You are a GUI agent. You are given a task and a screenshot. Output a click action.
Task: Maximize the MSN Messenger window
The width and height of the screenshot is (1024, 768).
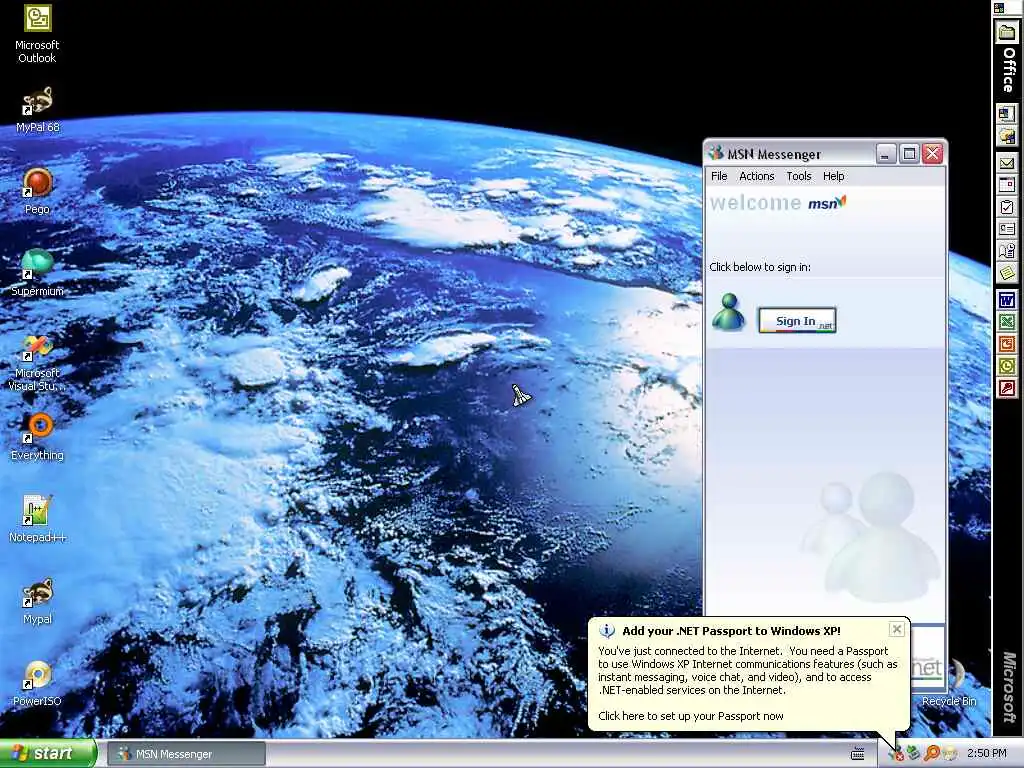coord(909,154)
